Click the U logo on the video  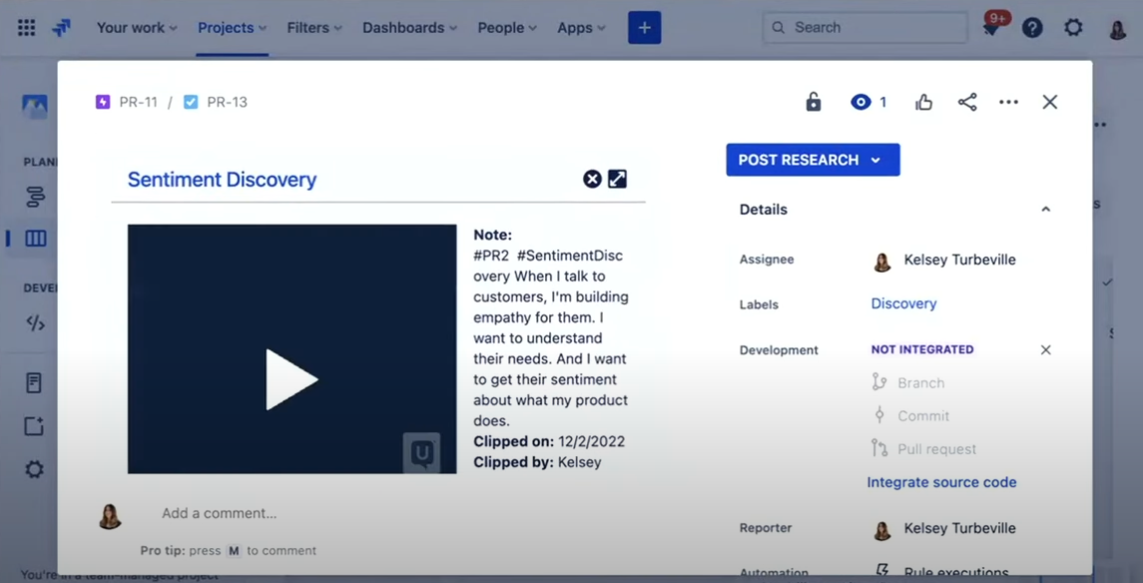click(422, 453)
